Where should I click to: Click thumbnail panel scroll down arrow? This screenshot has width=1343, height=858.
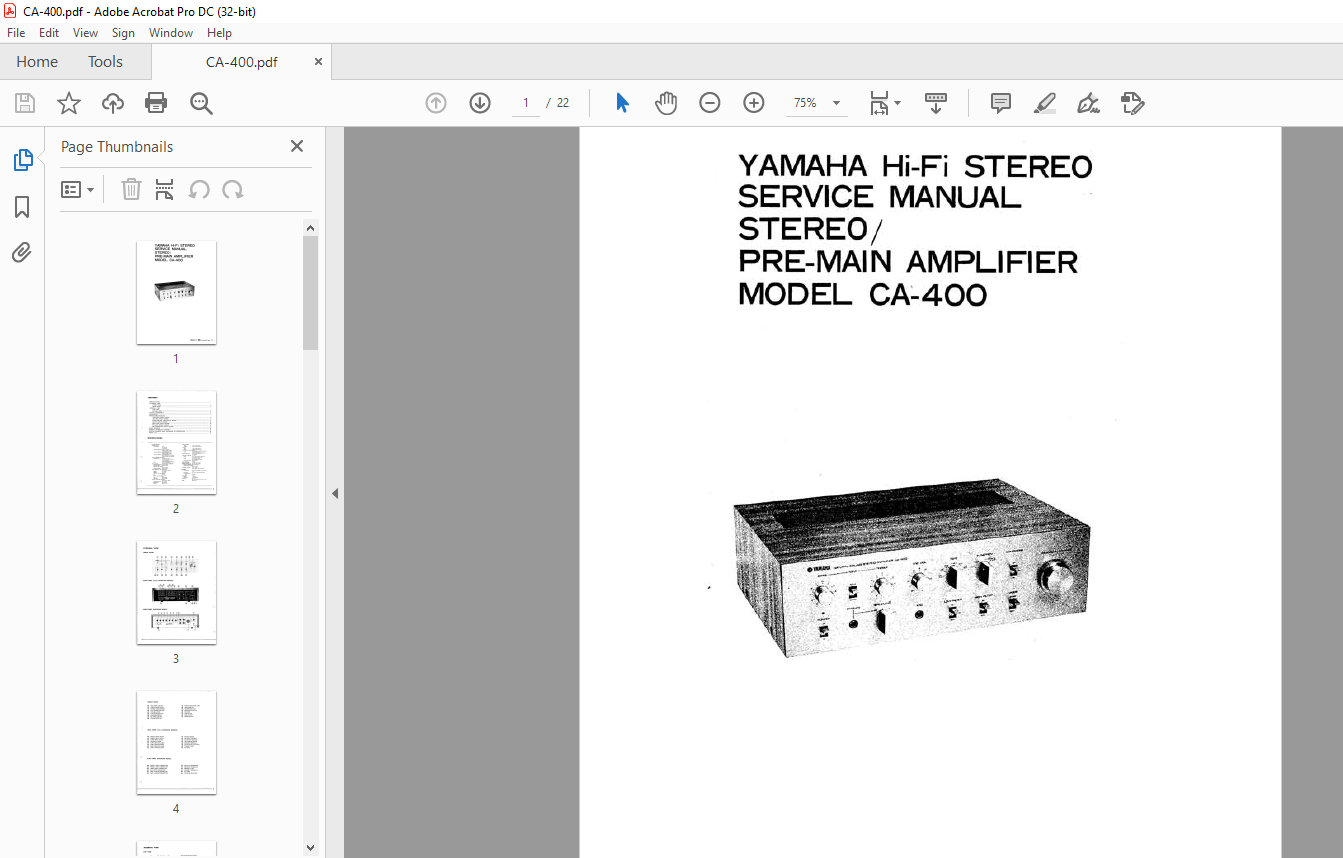[310, 849]
